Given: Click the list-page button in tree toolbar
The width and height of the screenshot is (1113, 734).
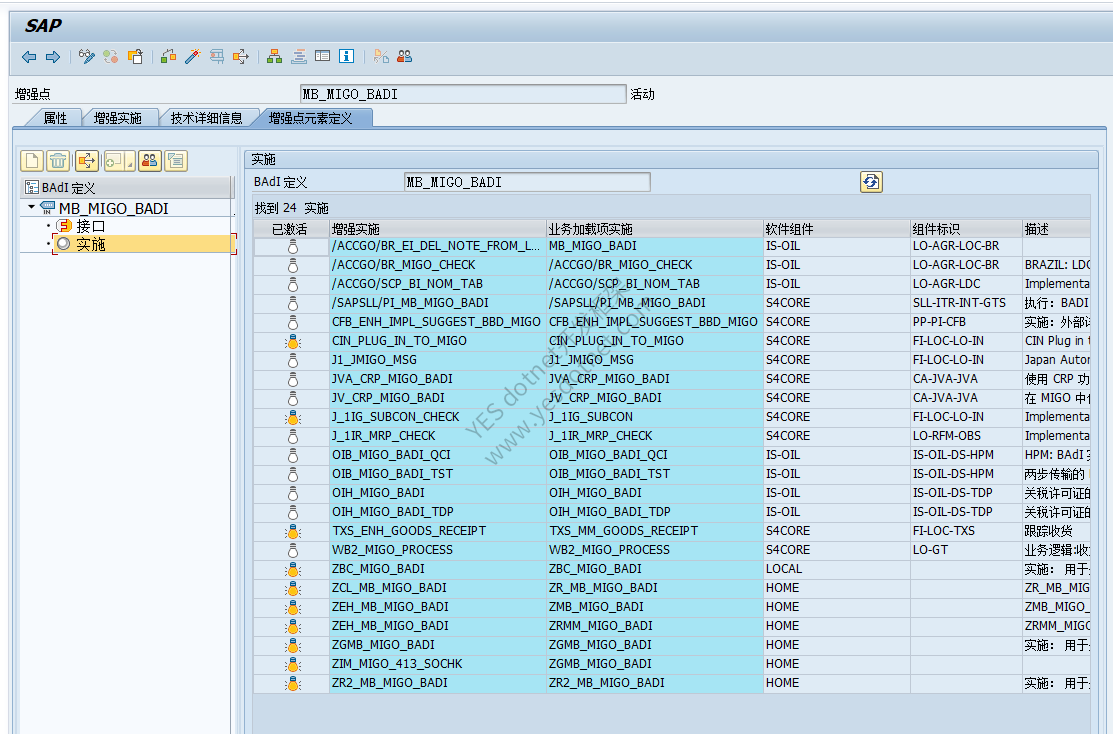Looking at the screenshot, I should tap(176, 161).
